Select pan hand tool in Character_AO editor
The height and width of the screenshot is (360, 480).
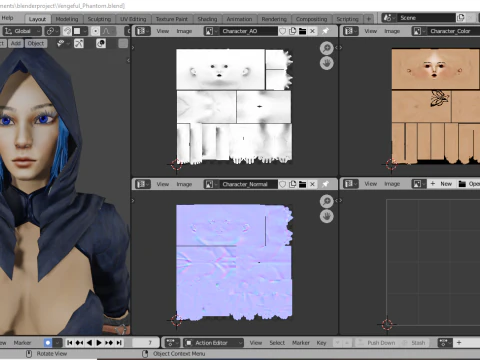tap(327, 63)
